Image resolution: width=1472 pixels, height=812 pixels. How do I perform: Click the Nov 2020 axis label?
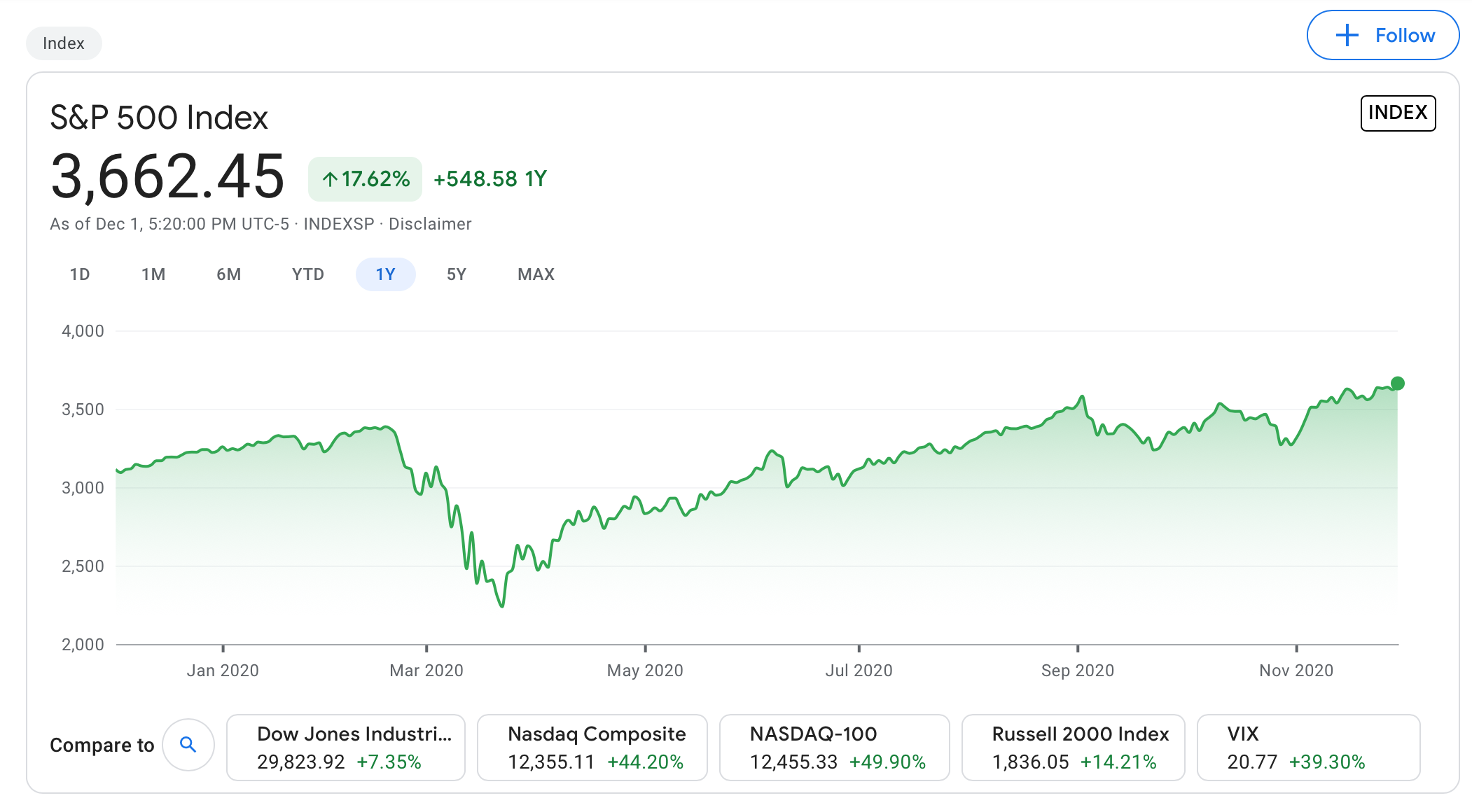pyautogui.click(x=1296, y=671)
